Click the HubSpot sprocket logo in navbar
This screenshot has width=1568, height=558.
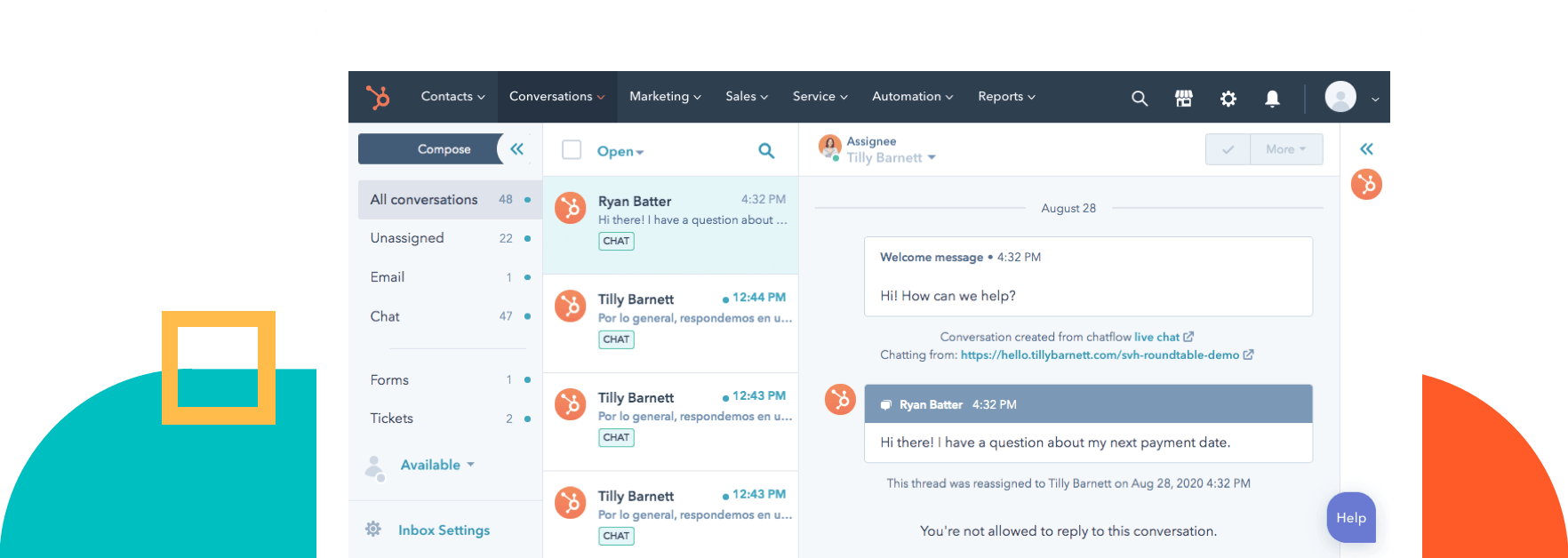pyautogui.click(x=378, y=97)
